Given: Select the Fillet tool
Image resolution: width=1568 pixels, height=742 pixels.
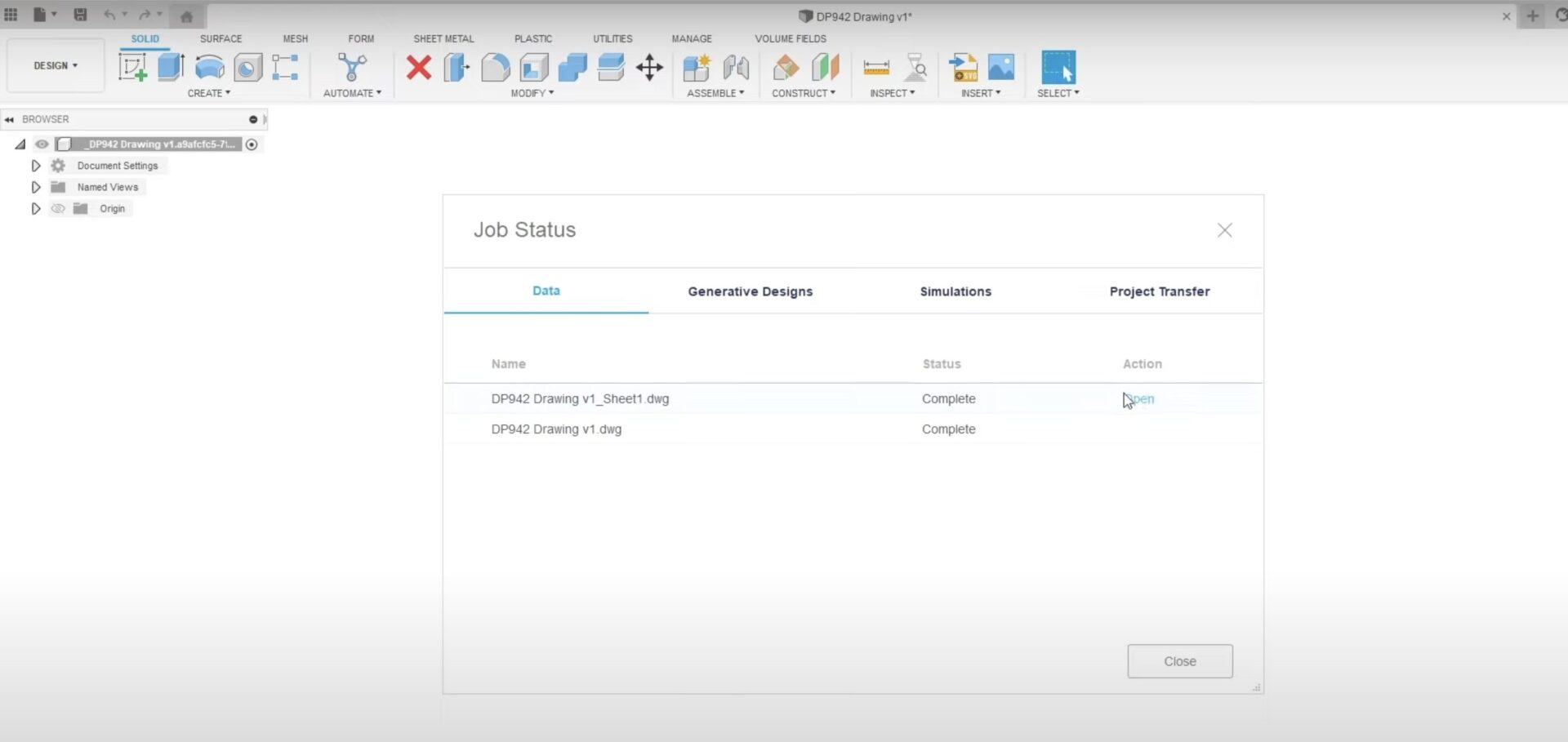Looking at the screenshot, I should (495, 67).
